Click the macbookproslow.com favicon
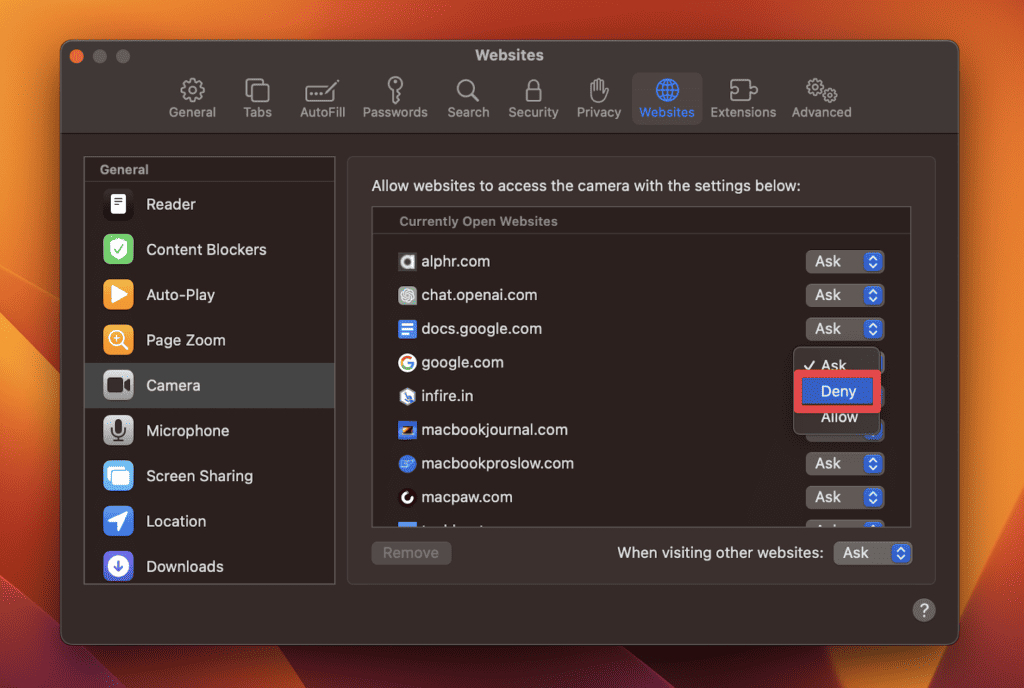1024x688 pixels. (x=407, y=463)
